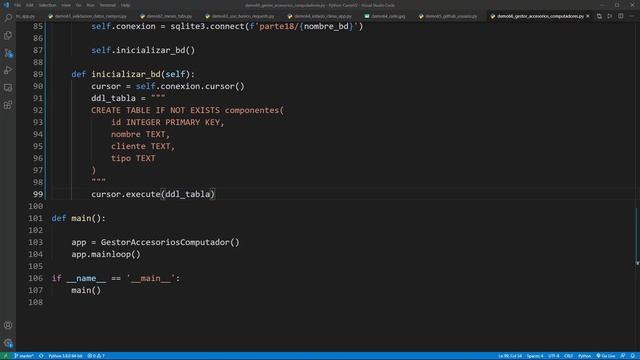Click the feedback icon in status bar
640x360 pixels.
tap(623, 356)
